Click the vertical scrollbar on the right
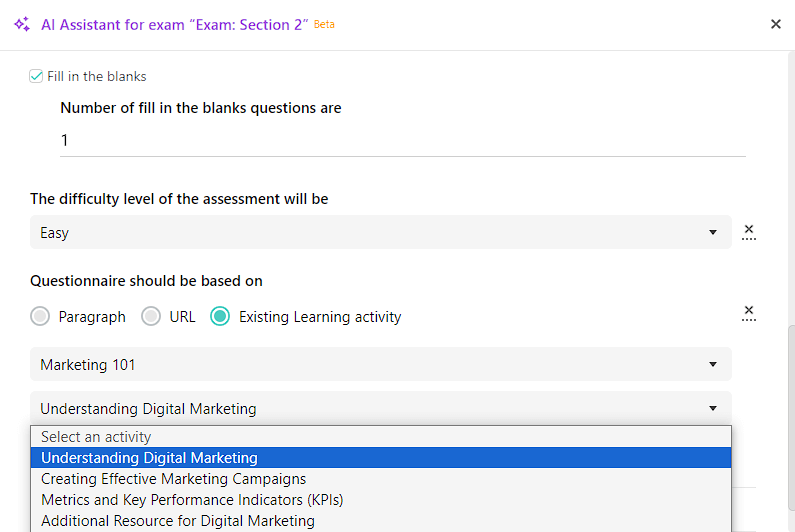 (x=791, y=418)
